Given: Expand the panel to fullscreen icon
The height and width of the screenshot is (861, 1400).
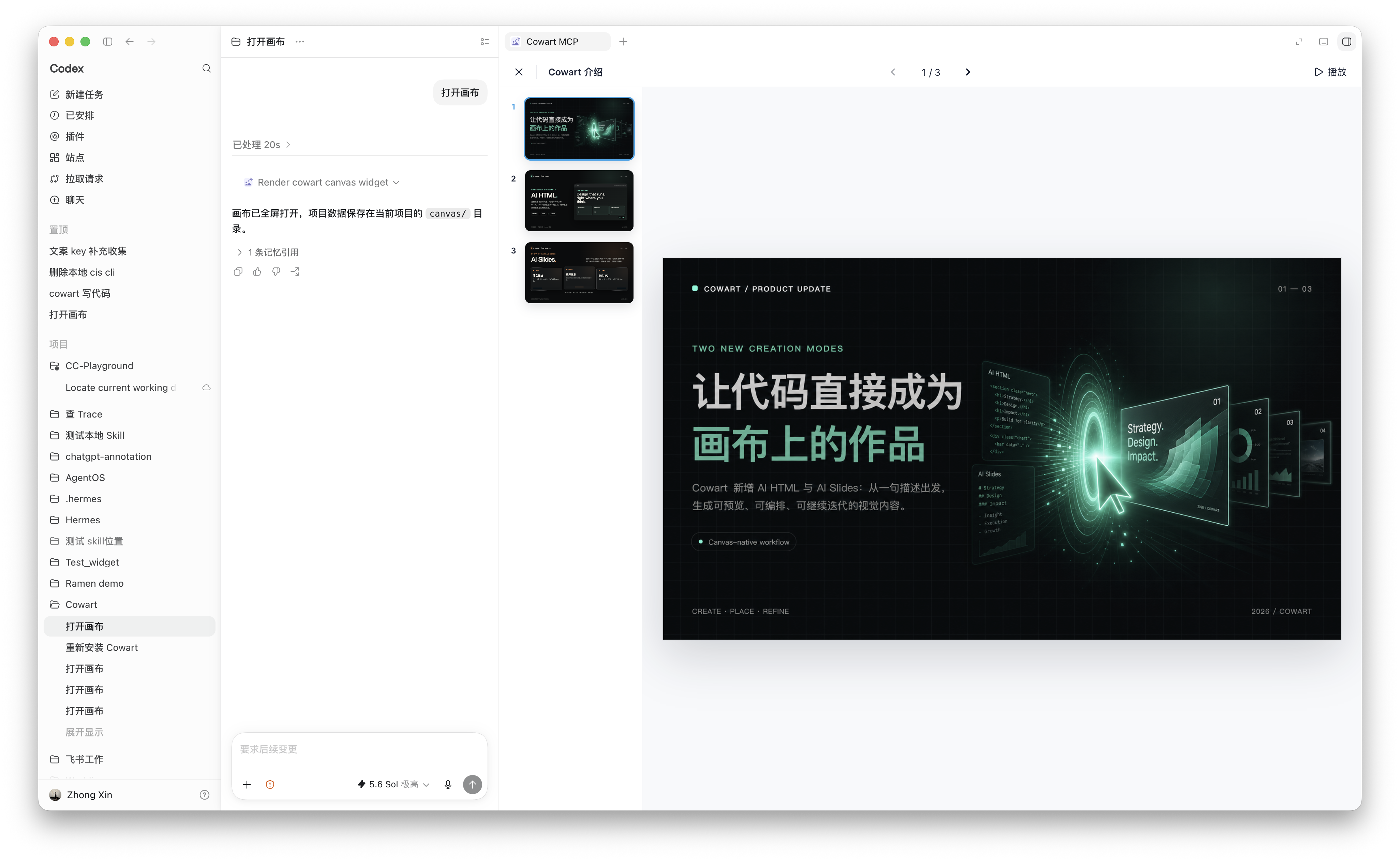Looking at the screenshot, I should tap(1299, 42).
